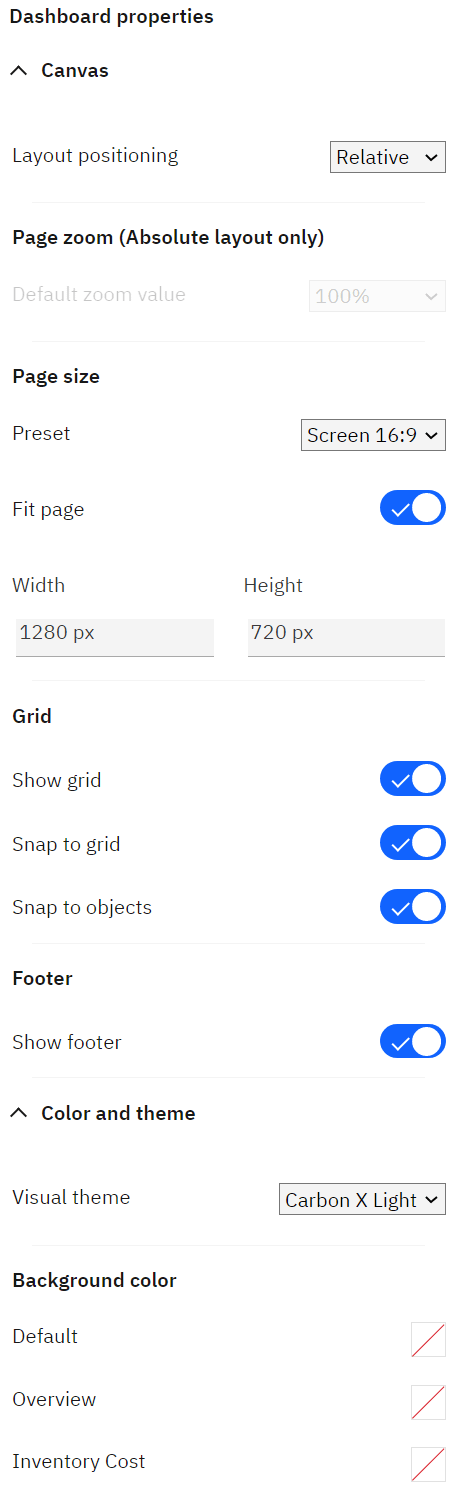The width and height of the screenshot is (452, 1491).
Task: Toggle Snap to objects switch
Action: (413, 907)
